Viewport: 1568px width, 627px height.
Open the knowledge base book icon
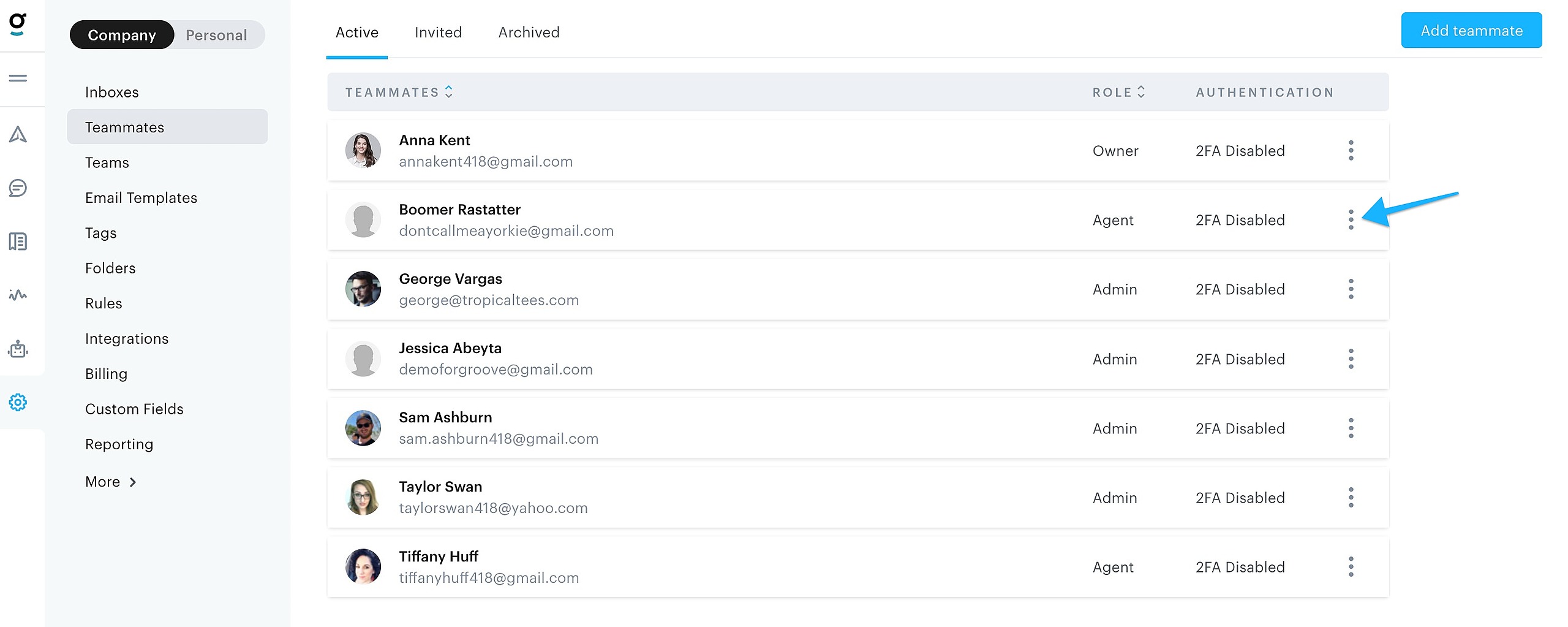point(18,241)
